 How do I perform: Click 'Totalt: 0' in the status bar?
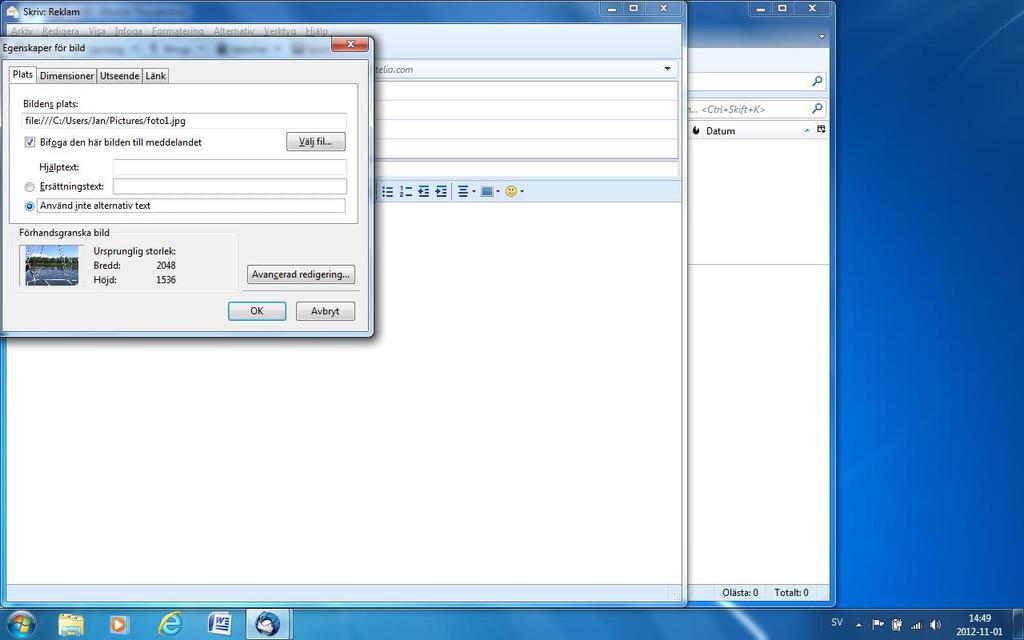tap(792, 592)
